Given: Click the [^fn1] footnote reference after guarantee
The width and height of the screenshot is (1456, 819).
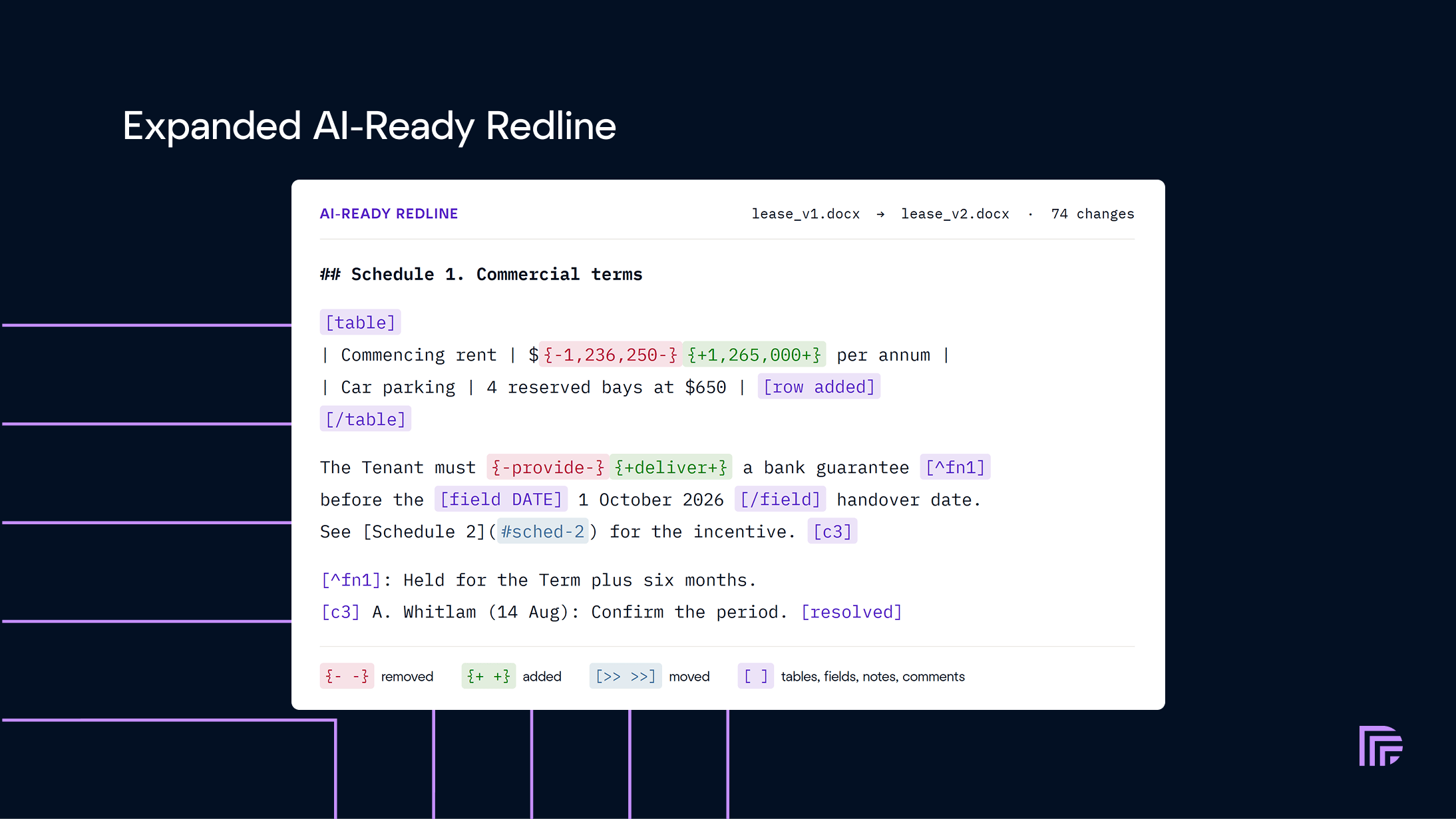Looking at the screenshot, I should tap(955, 467).
